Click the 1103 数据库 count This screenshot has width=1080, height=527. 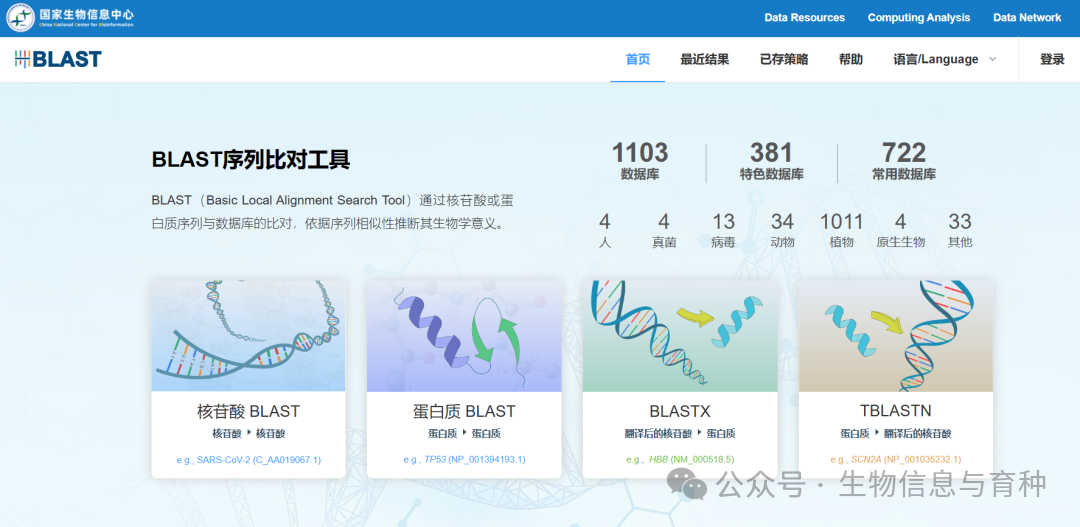[x=640, y=162]
